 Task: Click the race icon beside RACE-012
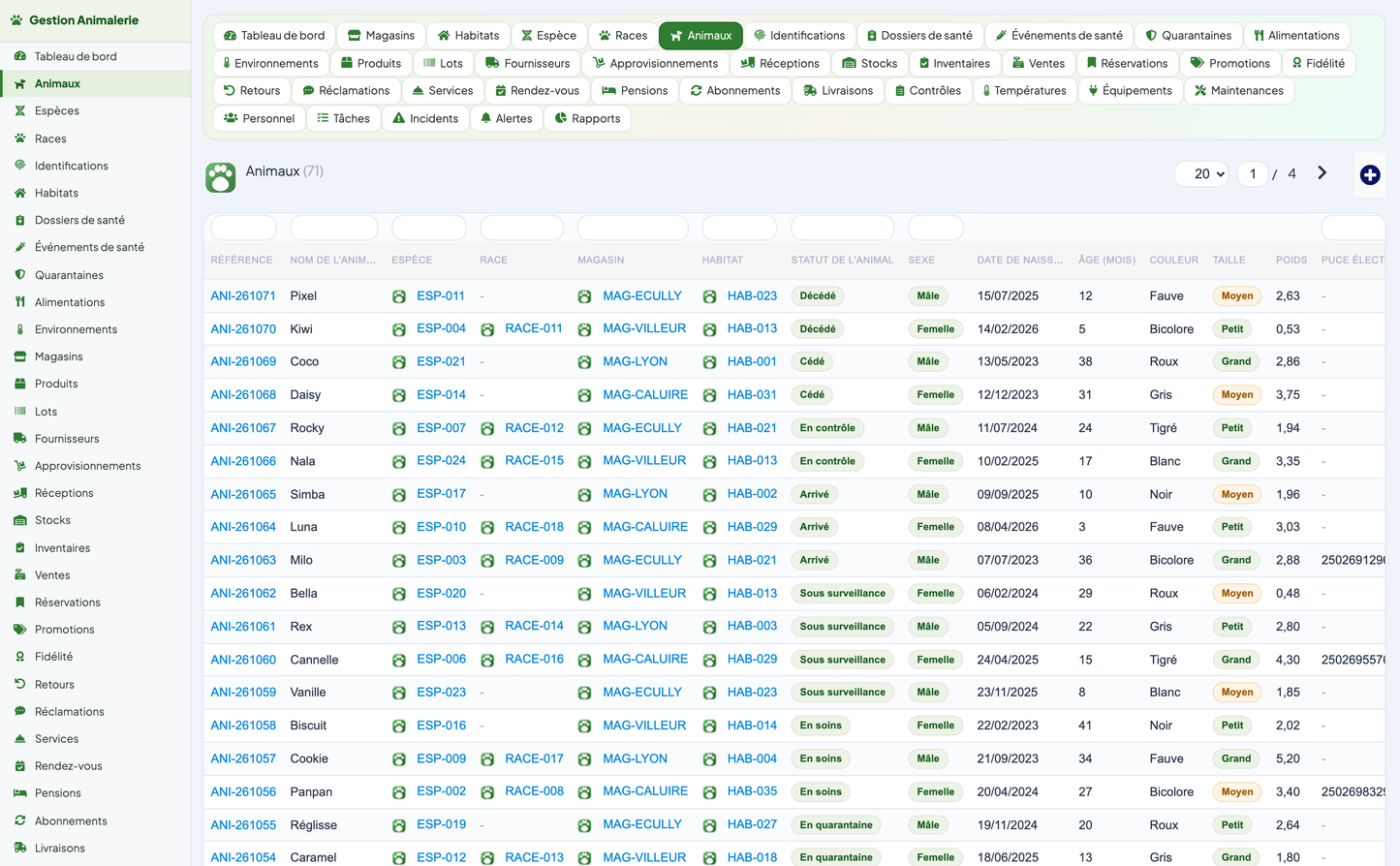(487, 428)
